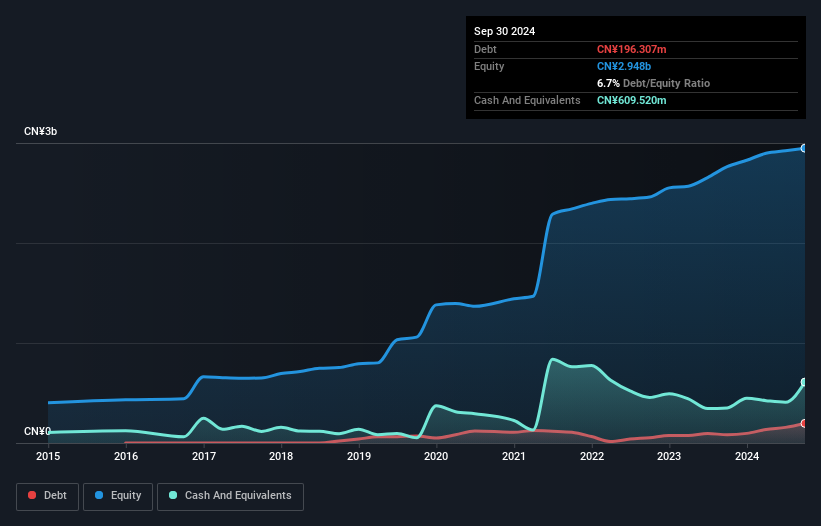Toggle Cash And Equivalents legend button
821x526 pixels.
coord(230,496)
